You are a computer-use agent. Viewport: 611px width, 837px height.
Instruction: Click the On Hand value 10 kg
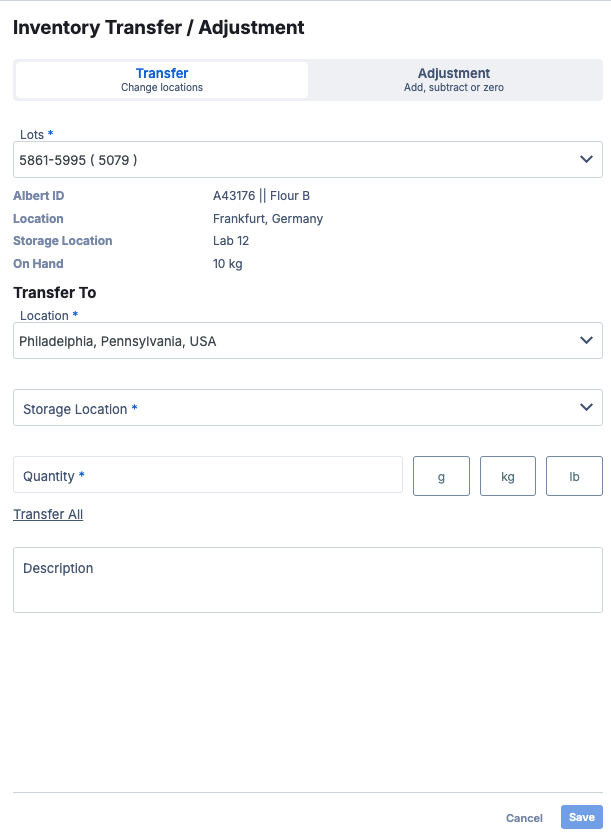pyautogui.click(x=228, y=264)
